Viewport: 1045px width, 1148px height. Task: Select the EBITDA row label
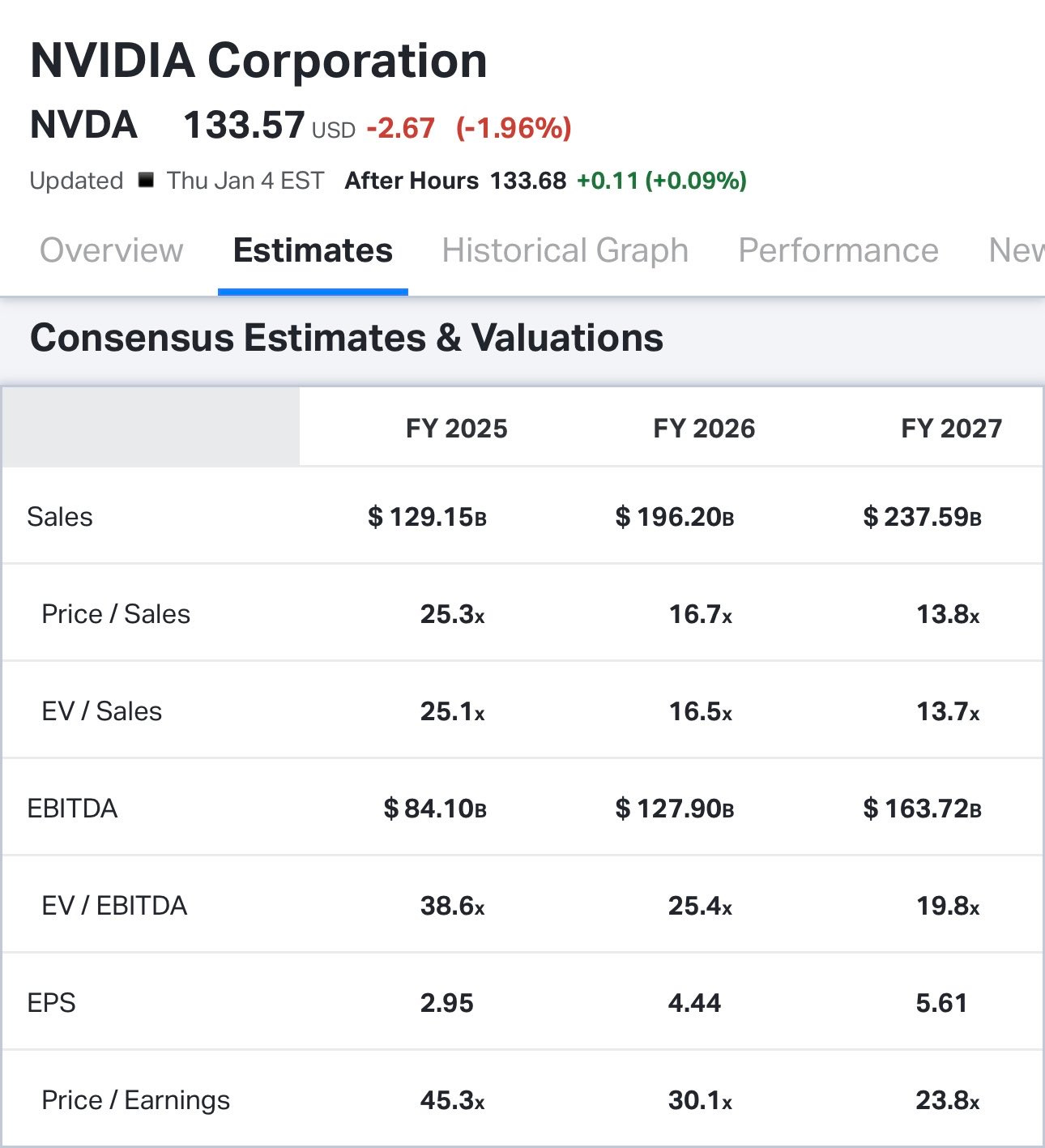pos(72,809)
